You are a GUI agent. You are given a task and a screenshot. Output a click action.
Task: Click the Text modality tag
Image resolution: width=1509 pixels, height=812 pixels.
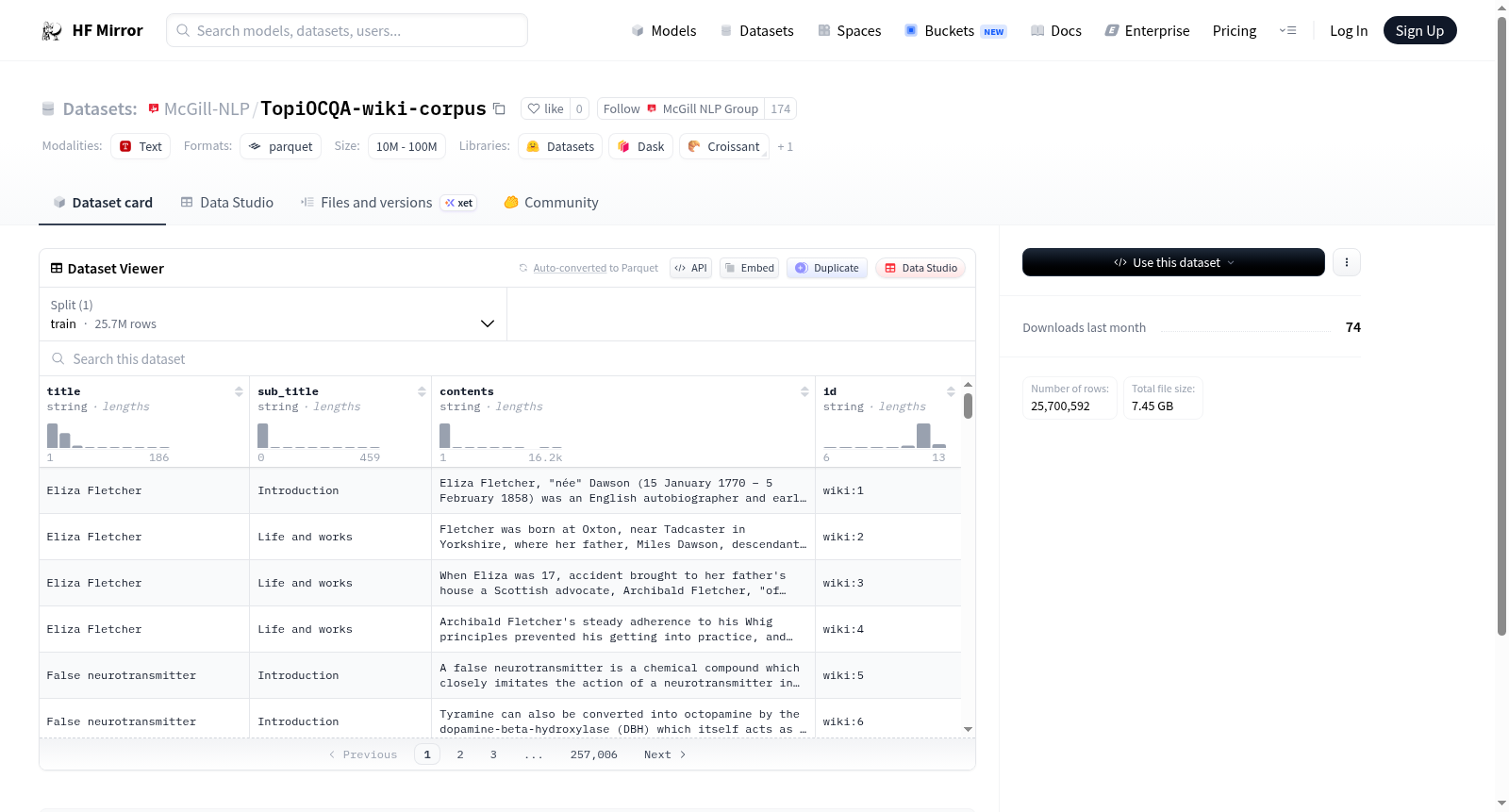(141, 146)
